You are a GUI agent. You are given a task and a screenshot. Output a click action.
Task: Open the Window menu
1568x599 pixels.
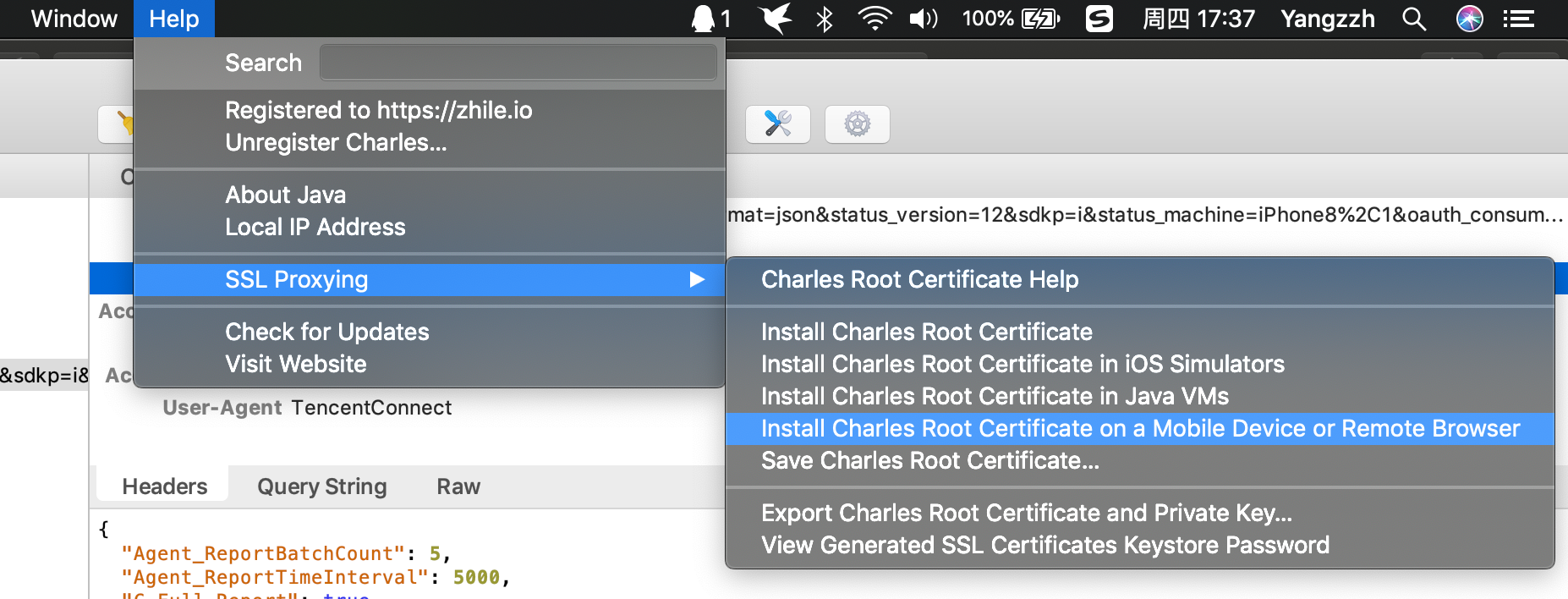74,19
